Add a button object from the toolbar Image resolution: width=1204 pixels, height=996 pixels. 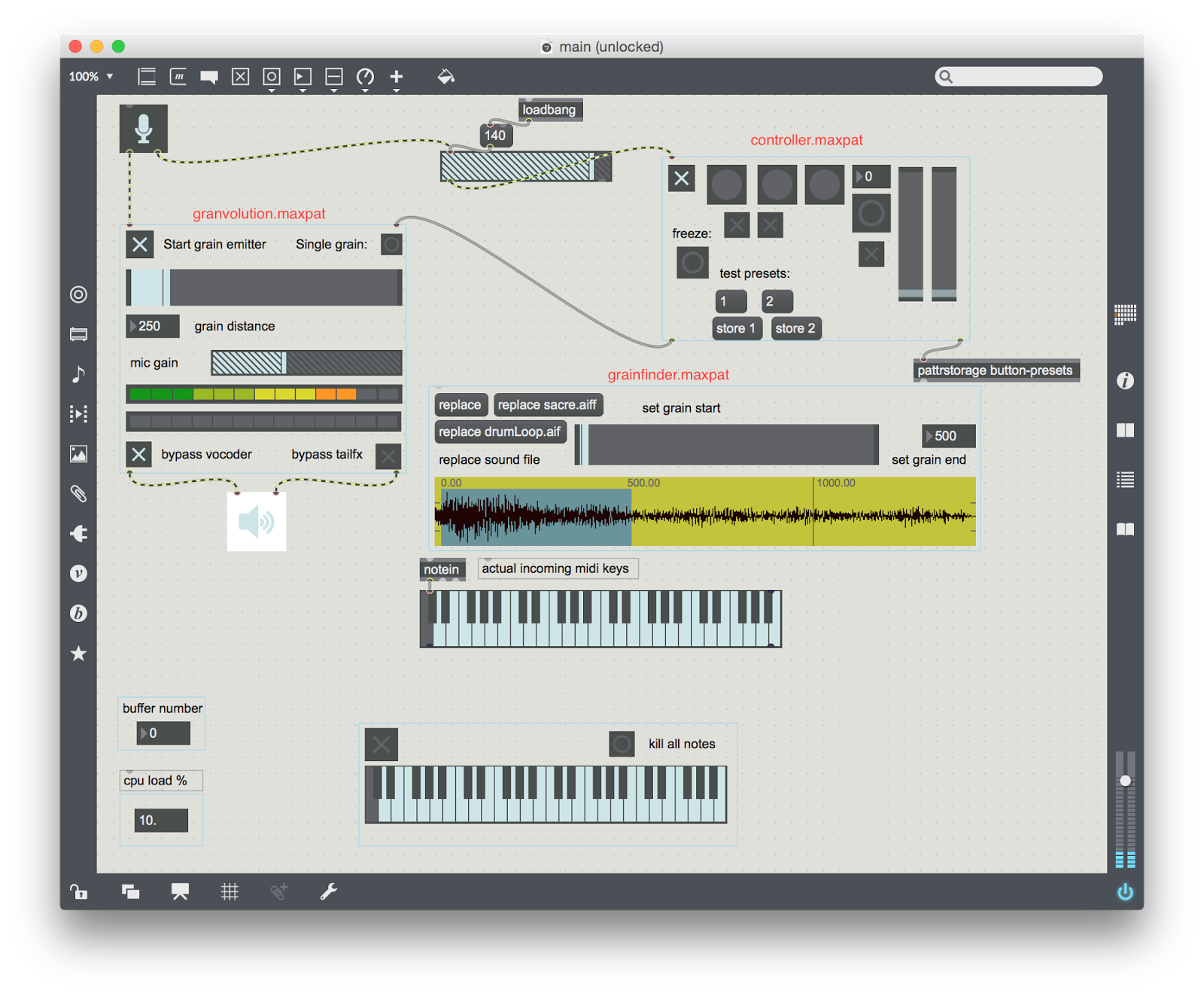[x=272, y=77]
